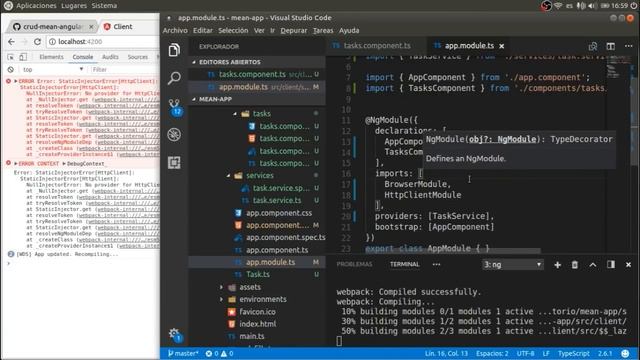This screenshot has height=360, width=640.
Task: Open the Search view in activity bar
Action: coord(174,78)
